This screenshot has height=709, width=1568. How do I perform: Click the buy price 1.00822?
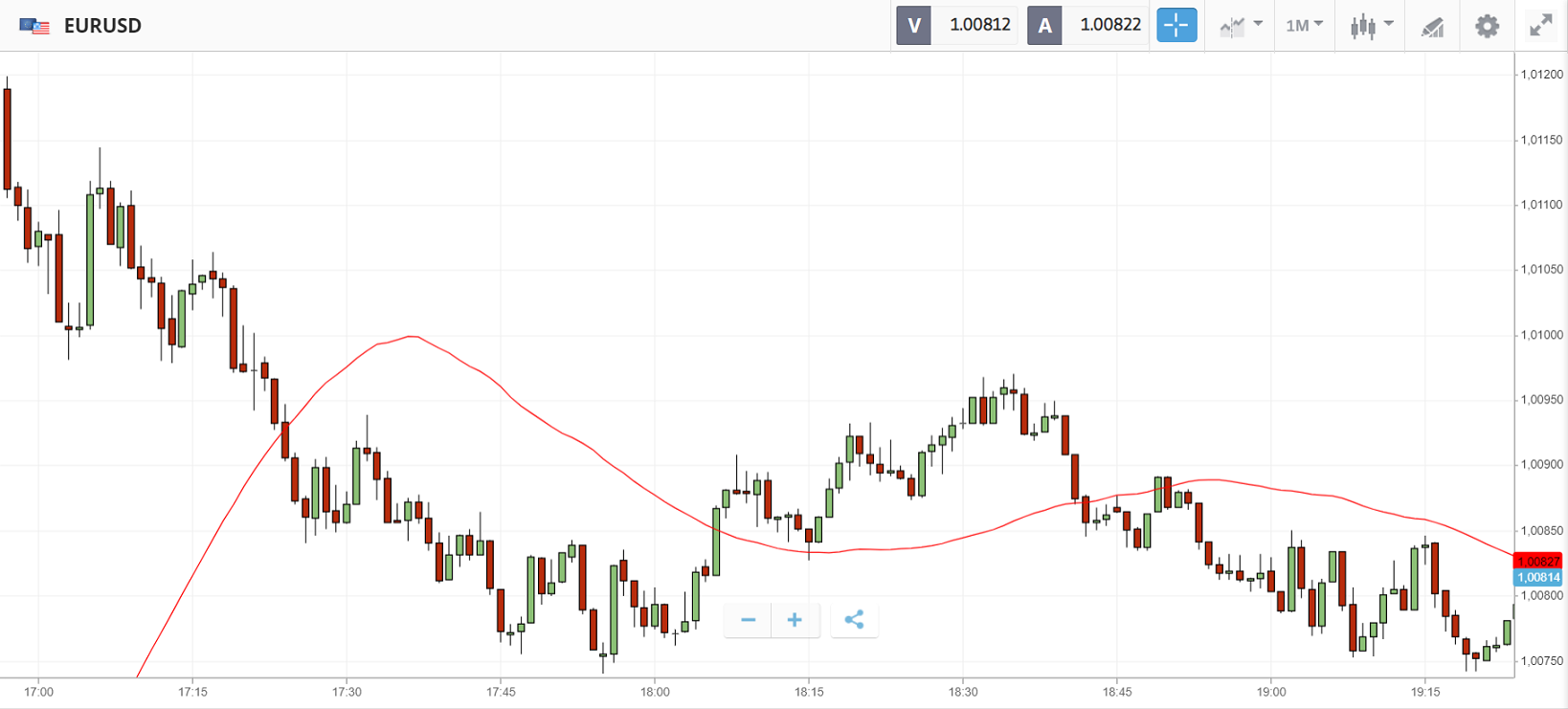pos(1110,25)
